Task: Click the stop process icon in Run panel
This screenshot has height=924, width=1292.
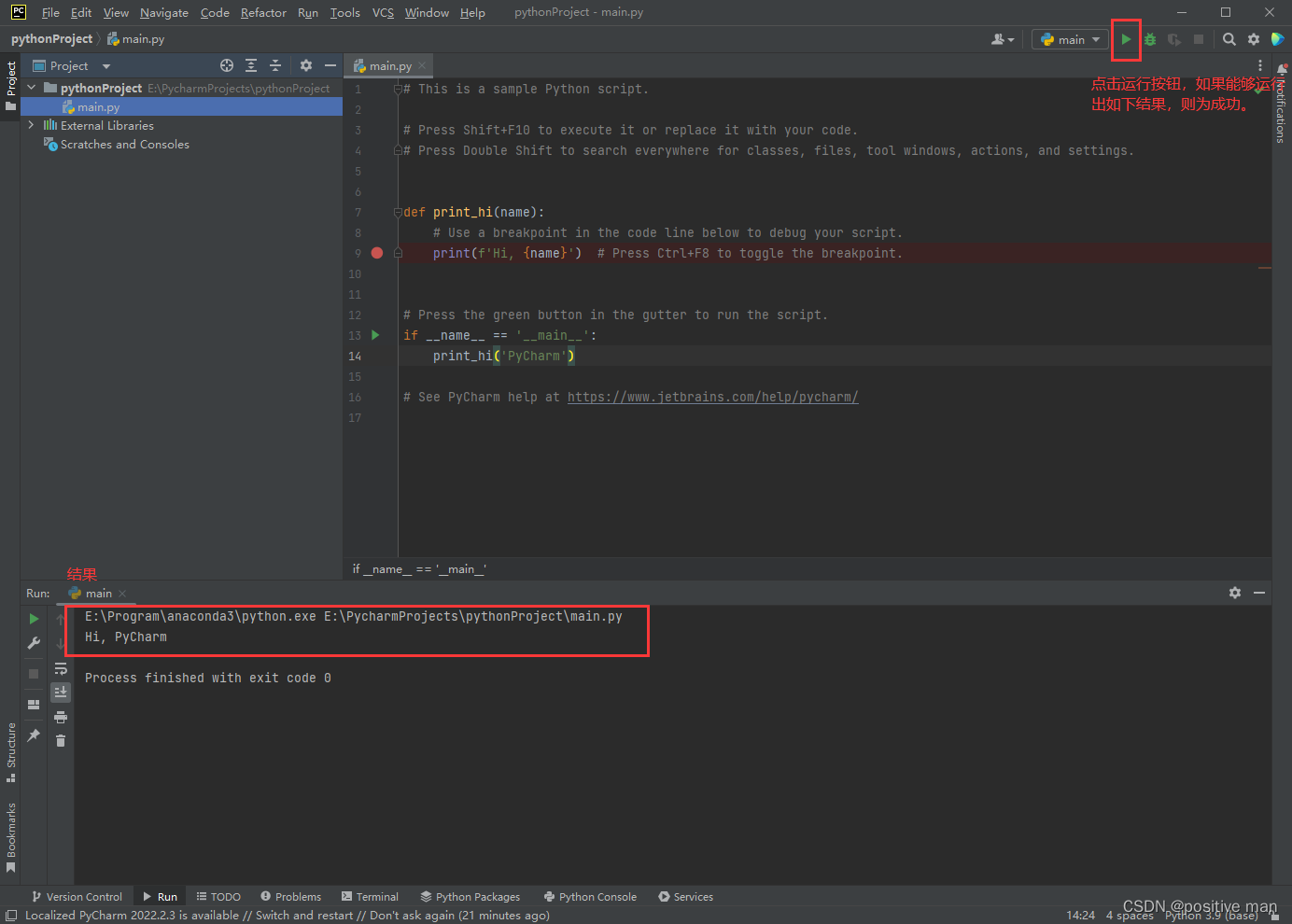Action: point(34,673)
